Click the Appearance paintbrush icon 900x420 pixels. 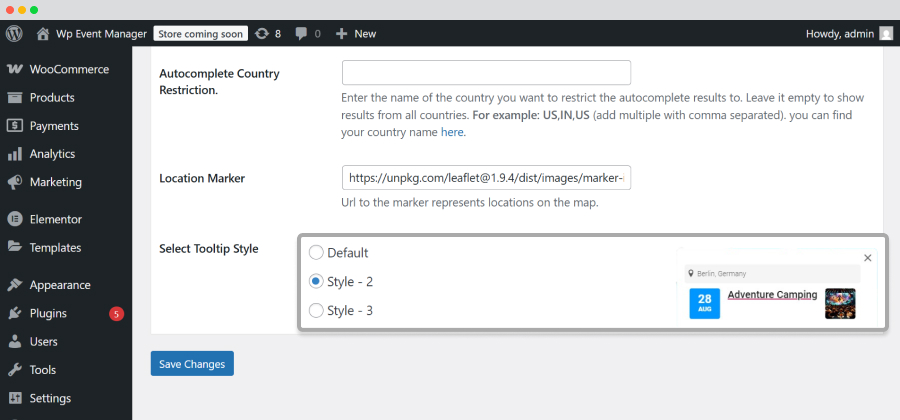[x=14, y=285]
